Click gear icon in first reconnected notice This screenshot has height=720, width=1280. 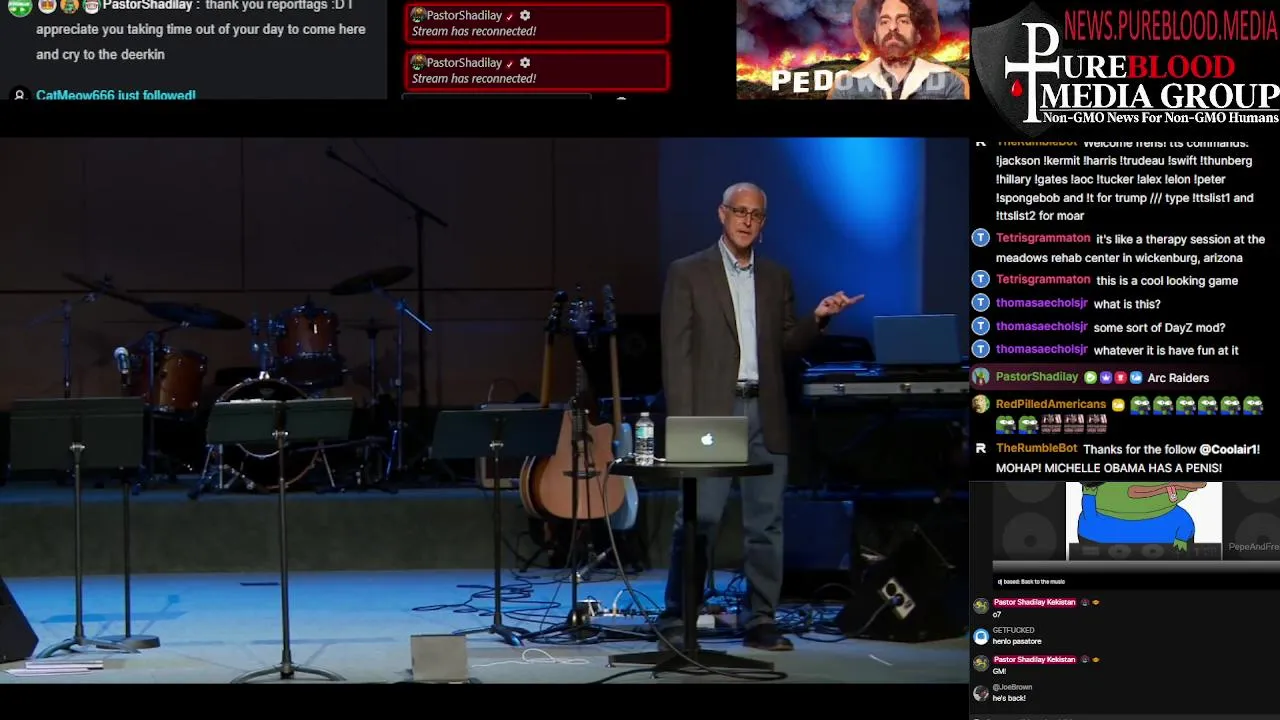tap(525, 16)
